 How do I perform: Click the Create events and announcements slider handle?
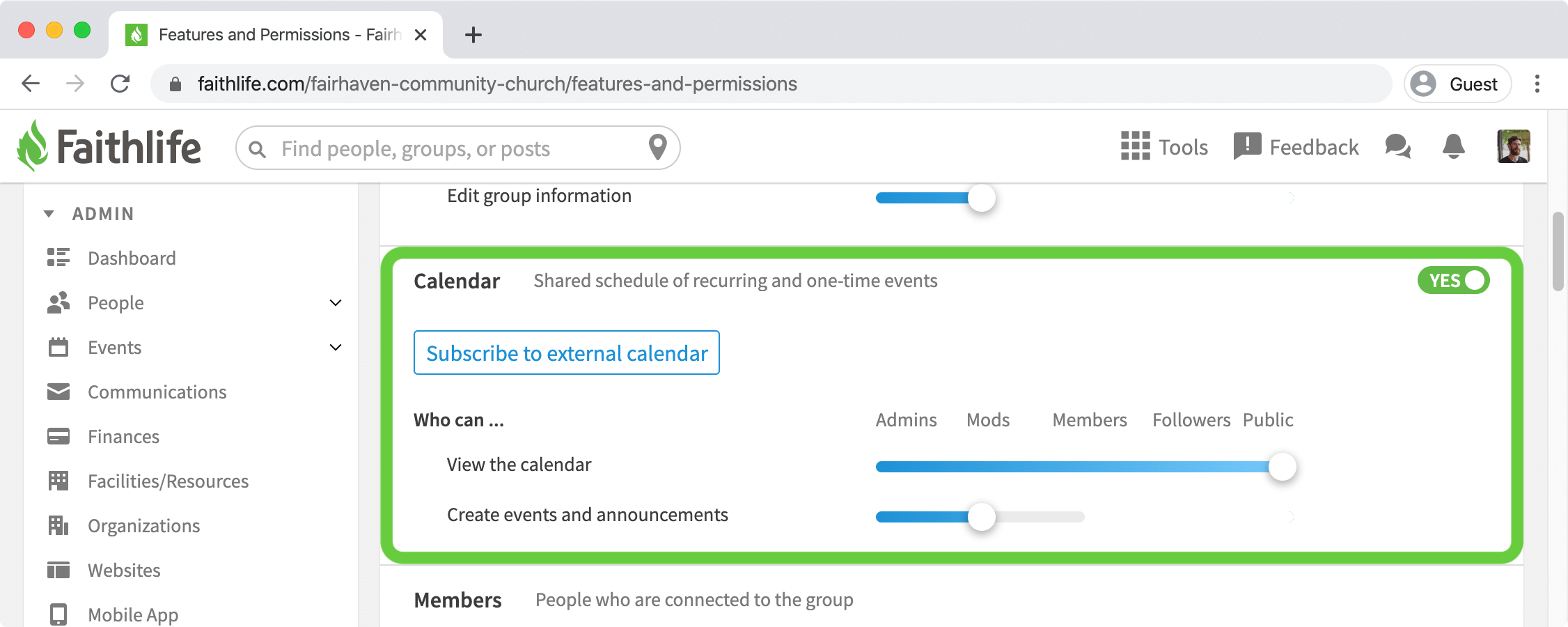click(982, 517)
